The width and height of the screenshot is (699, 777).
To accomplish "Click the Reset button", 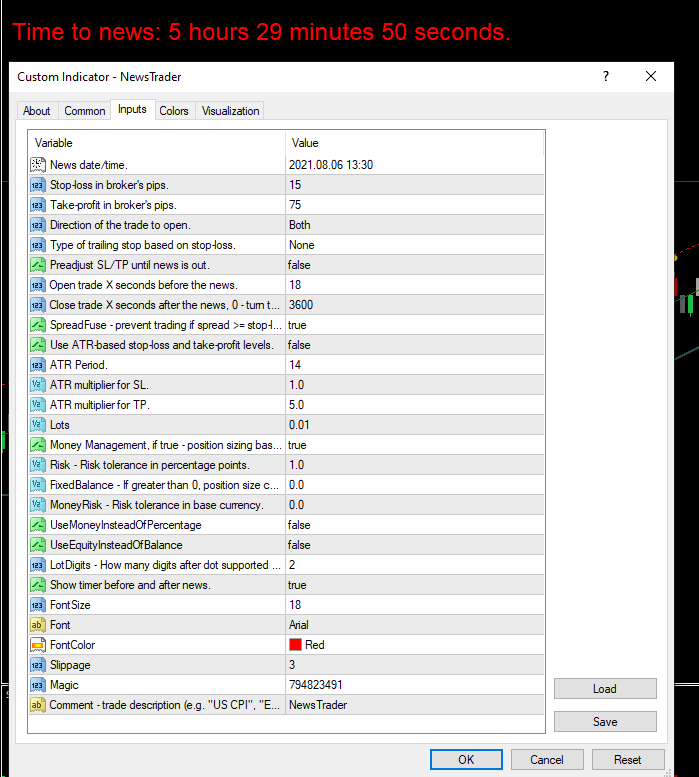I will (x=628, y=760).
